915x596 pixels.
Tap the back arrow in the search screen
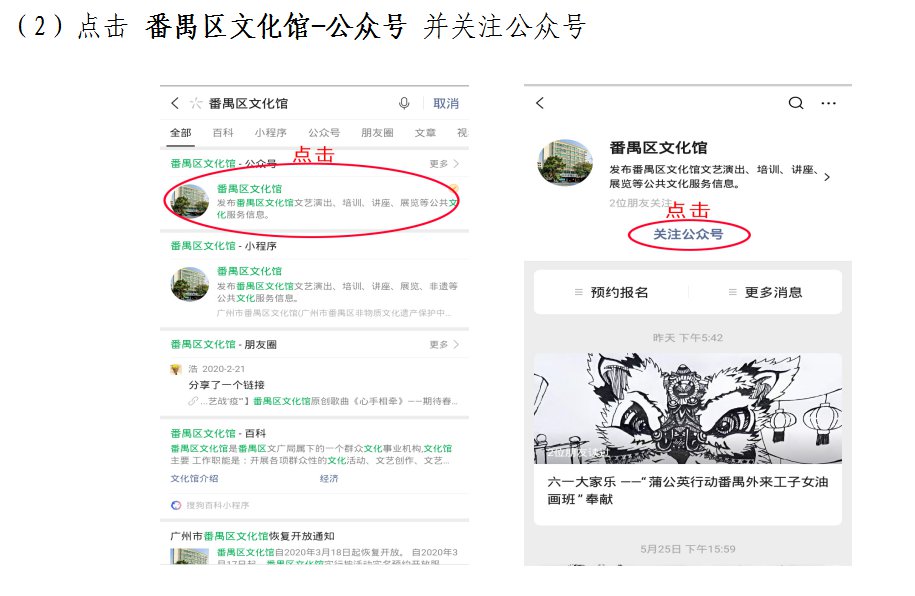pos(174,103)
